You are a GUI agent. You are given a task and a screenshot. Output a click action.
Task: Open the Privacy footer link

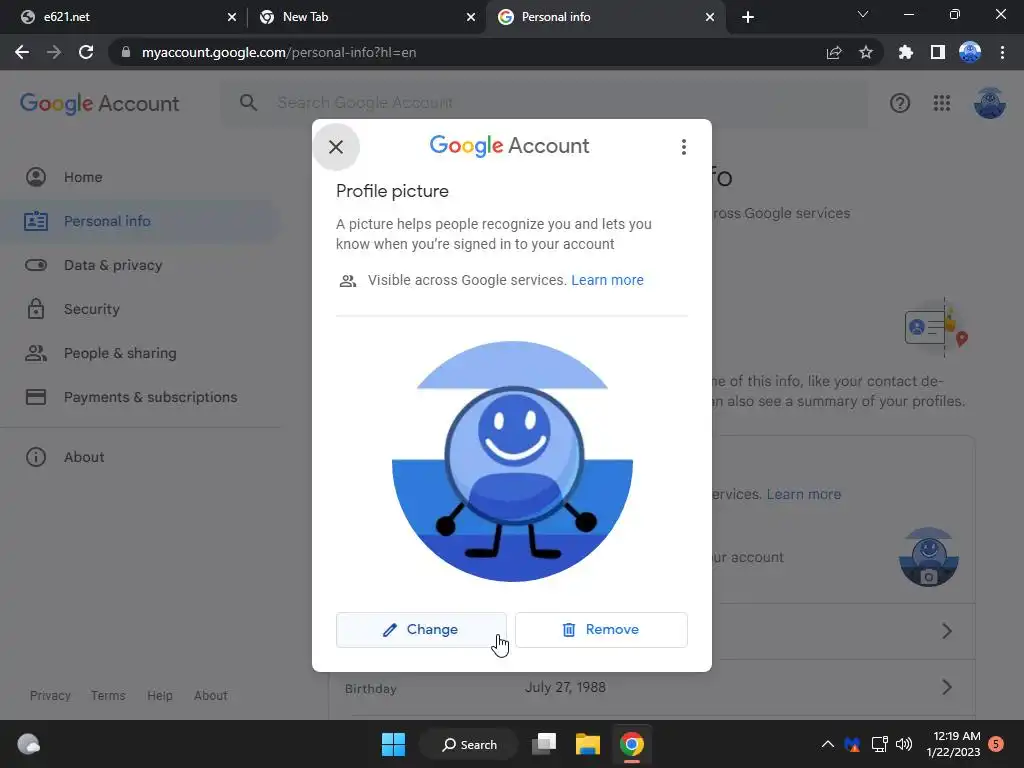(50, 696)
